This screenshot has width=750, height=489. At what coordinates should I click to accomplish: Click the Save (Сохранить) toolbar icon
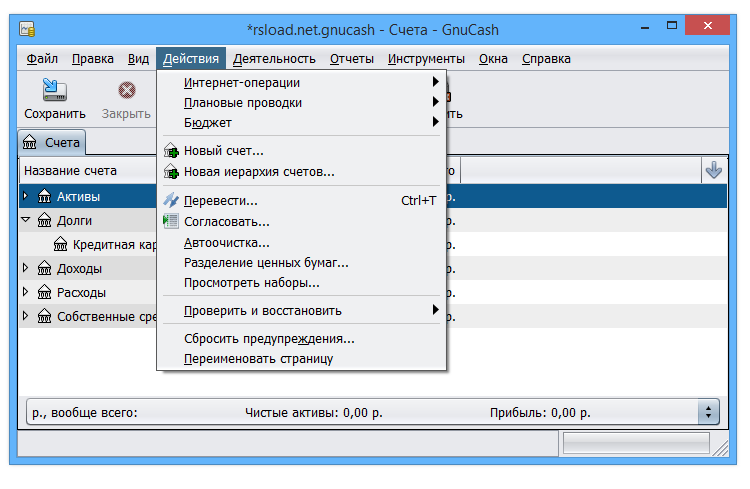click(55, 89)
